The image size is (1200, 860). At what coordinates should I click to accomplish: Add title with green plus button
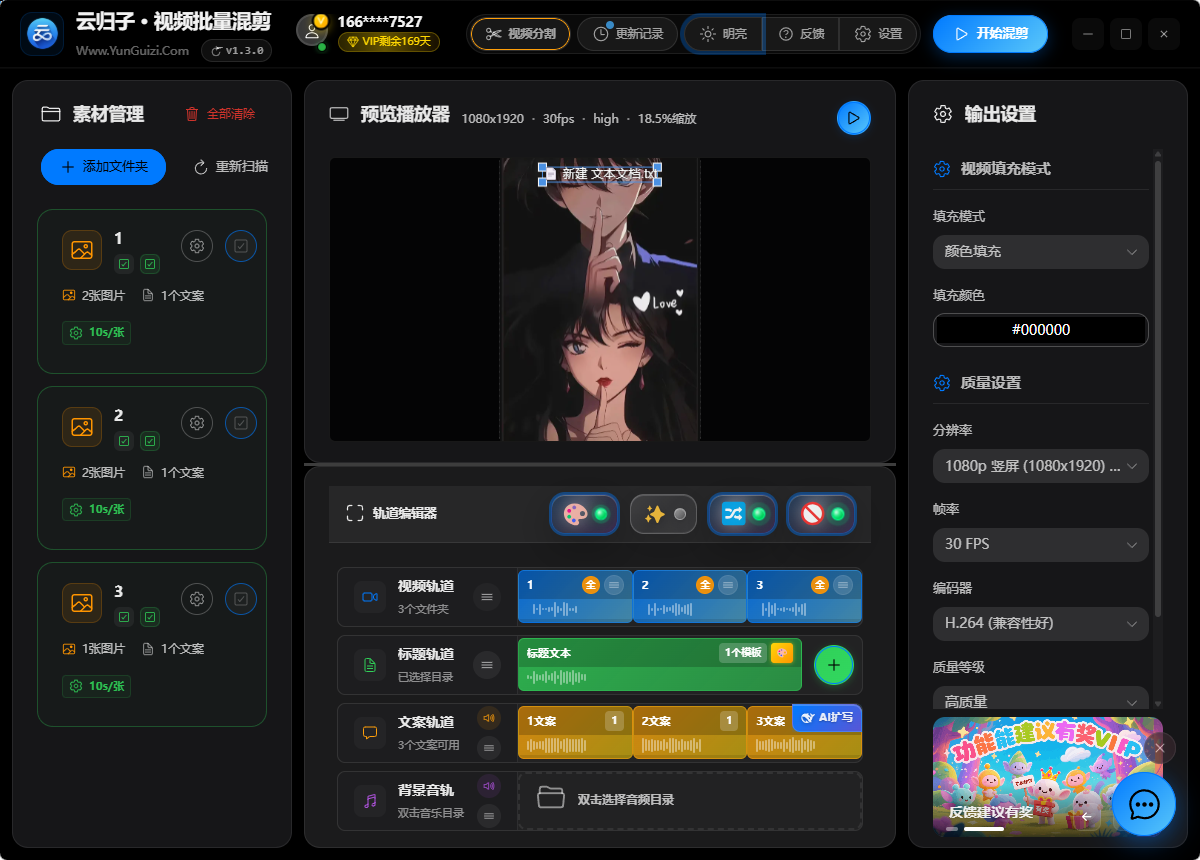point(834,665)
